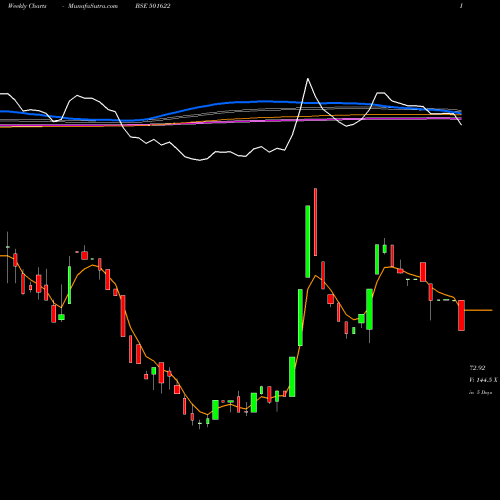Viewport: 500px width, 500px height.
Task: Click the tallest green candlestick
Action: coord(308,241)
